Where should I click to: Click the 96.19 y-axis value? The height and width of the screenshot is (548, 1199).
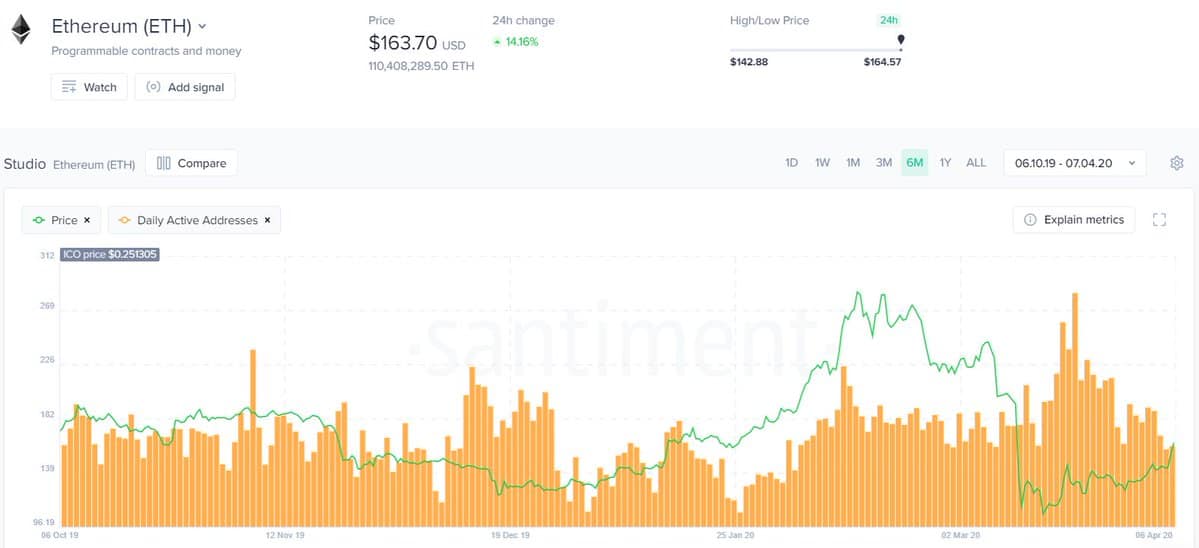click(x=43, y=523)
